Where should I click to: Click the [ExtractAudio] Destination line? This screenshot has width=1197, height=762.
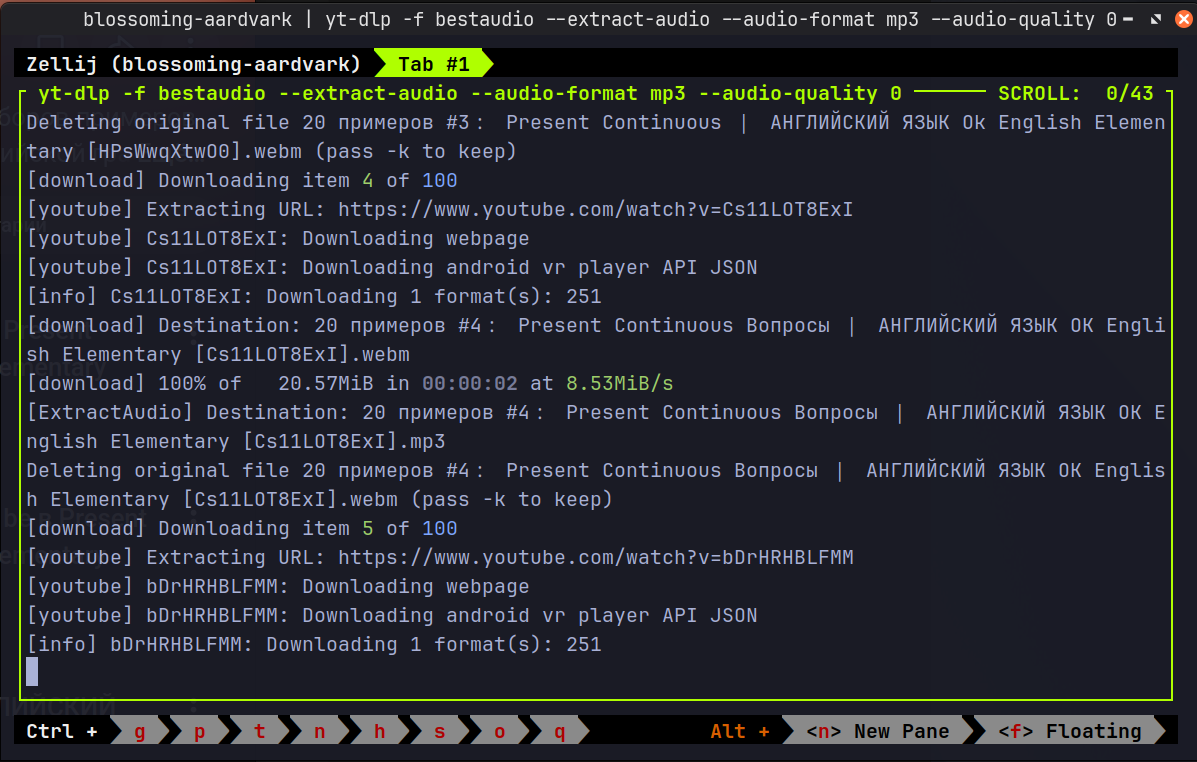[x=595, y=427]
